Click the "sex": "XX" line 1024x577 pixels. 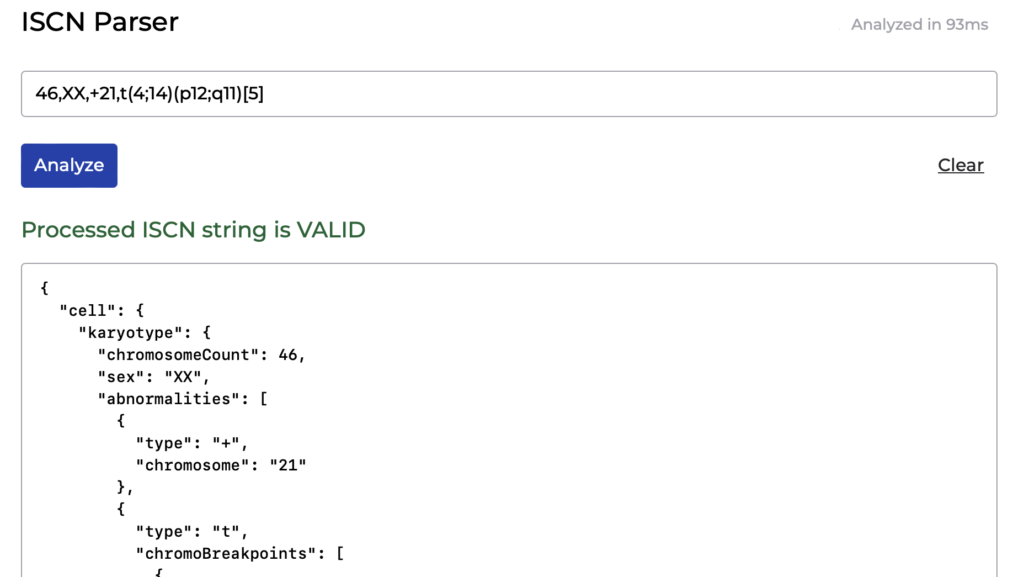point(153,377)
